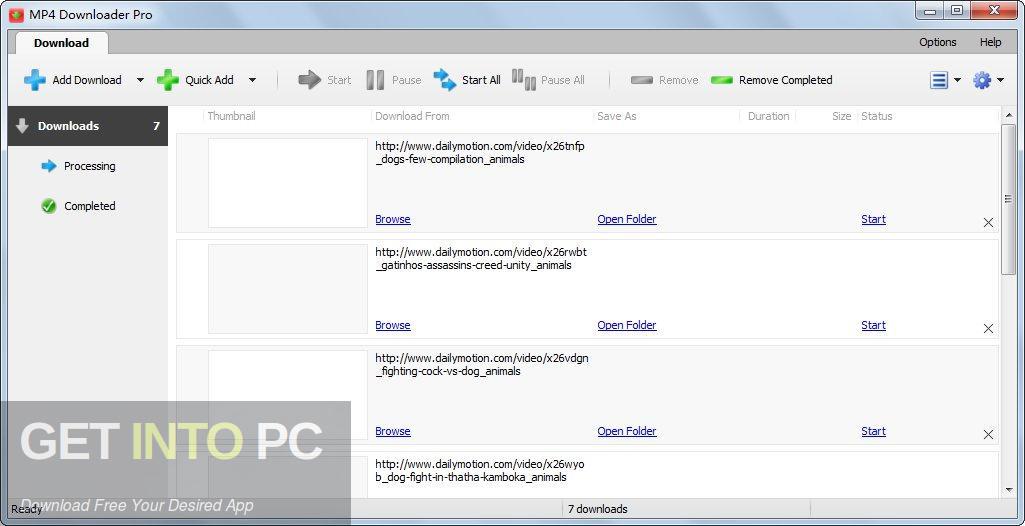
Task: Click the Add Download plus icon
Action: tap(35, 80)
